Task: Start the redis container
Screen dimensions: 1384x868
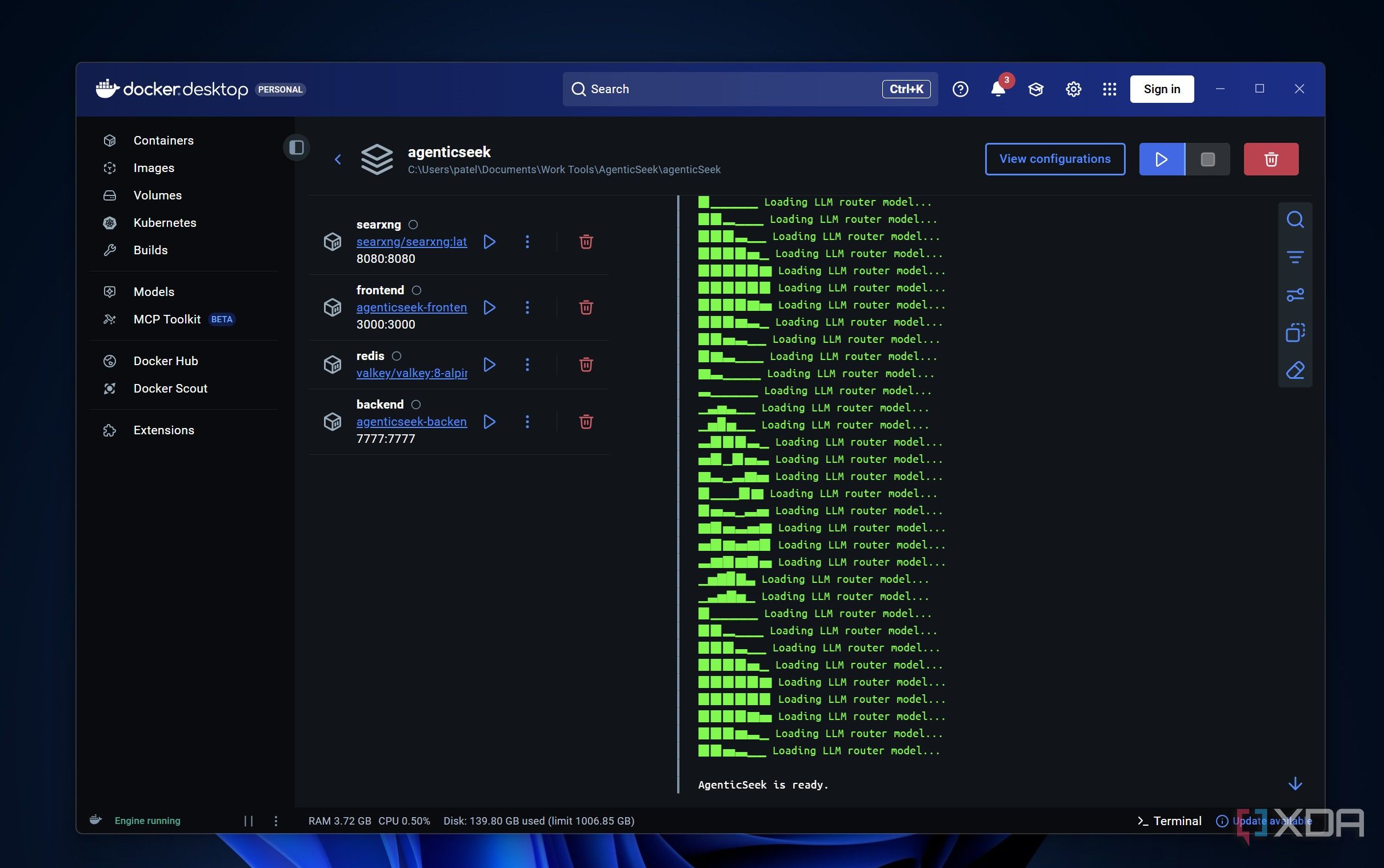Action: [489, 365]
